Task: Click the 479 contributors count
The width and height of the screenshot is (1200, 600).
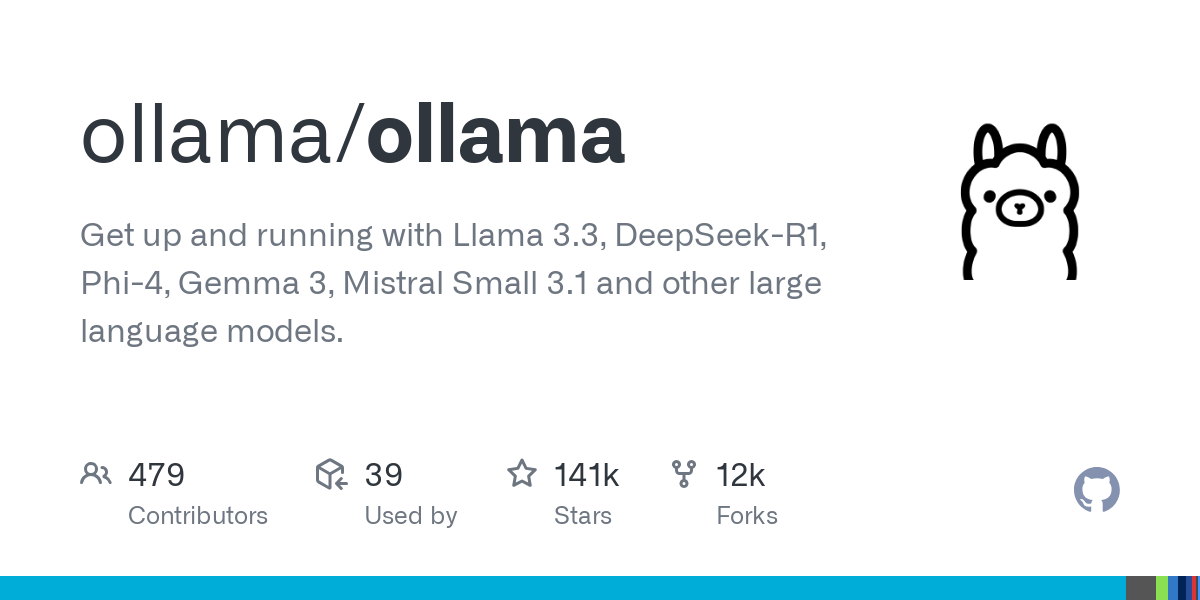Action: pyautogui.click(x=157, y=475)
